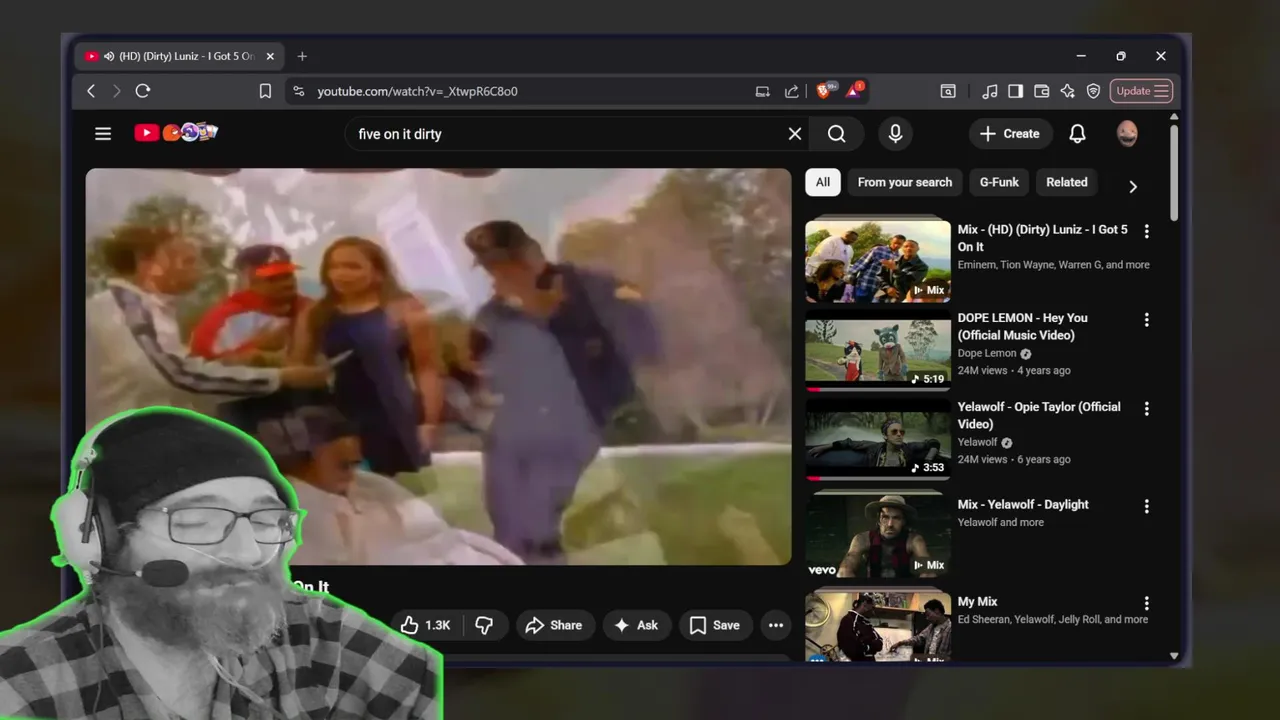Click the page vertical scrollbar thumb
Viewport: 1280px width, 720px height.
click(x=1174, y=172)
